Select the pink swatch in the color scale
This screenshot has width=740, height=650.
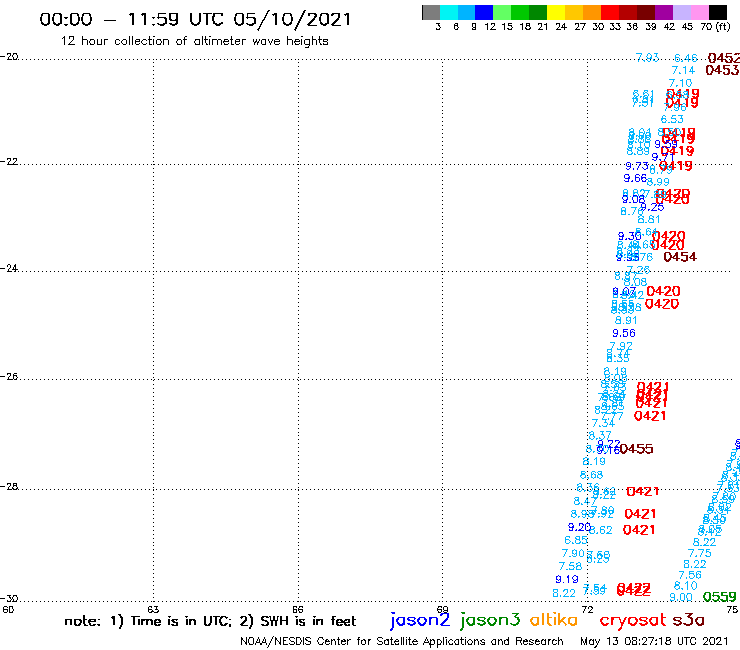[700, 12]
